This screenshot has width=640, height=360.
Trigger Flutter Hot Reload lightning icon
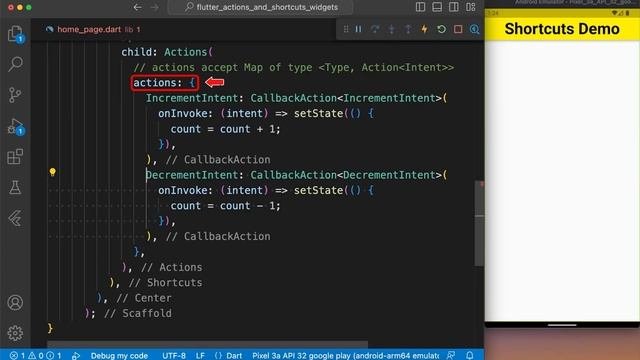point(424,29)
